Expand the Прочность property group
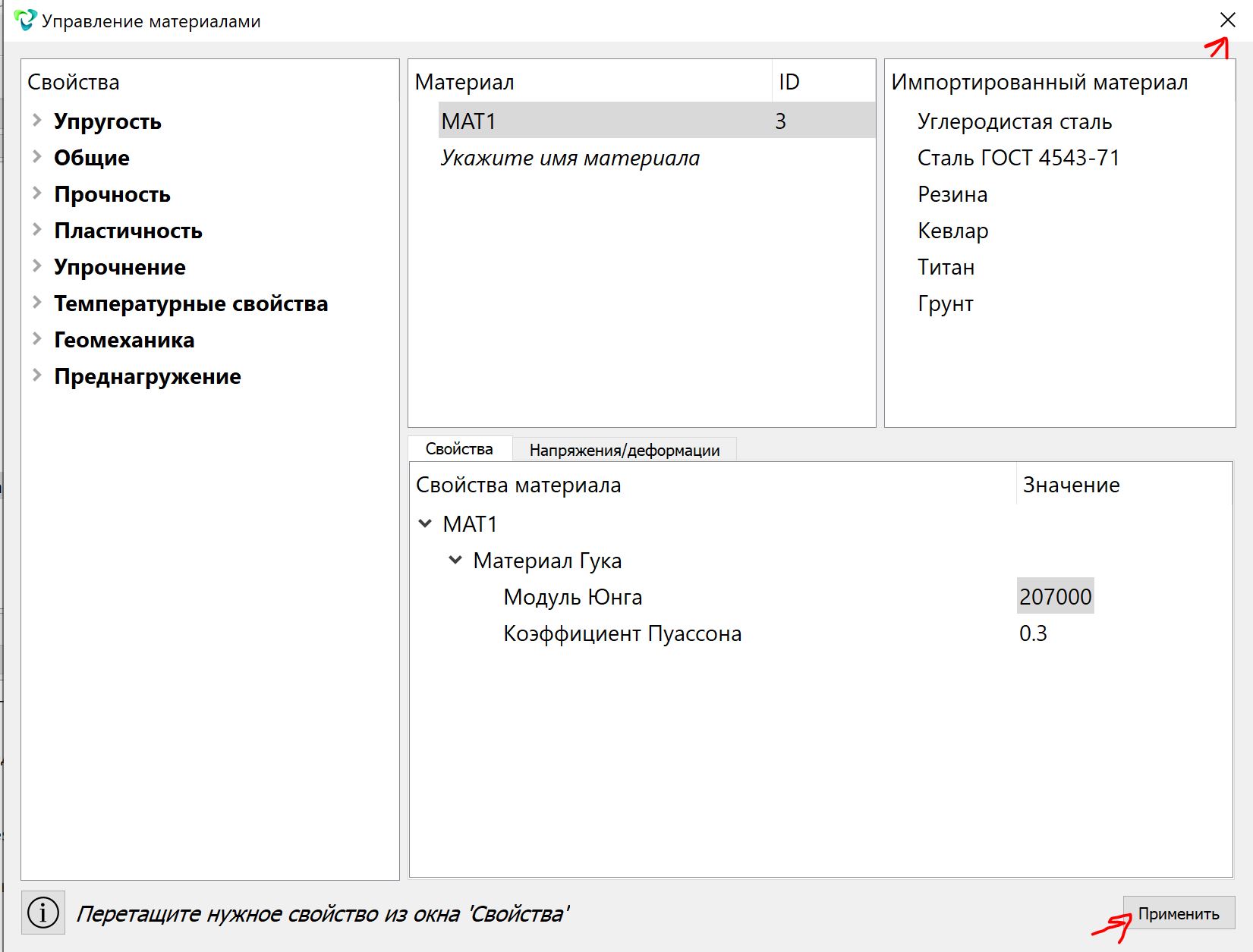The height and width of the screenshot is (952, 1253). [x=36, y=193]
